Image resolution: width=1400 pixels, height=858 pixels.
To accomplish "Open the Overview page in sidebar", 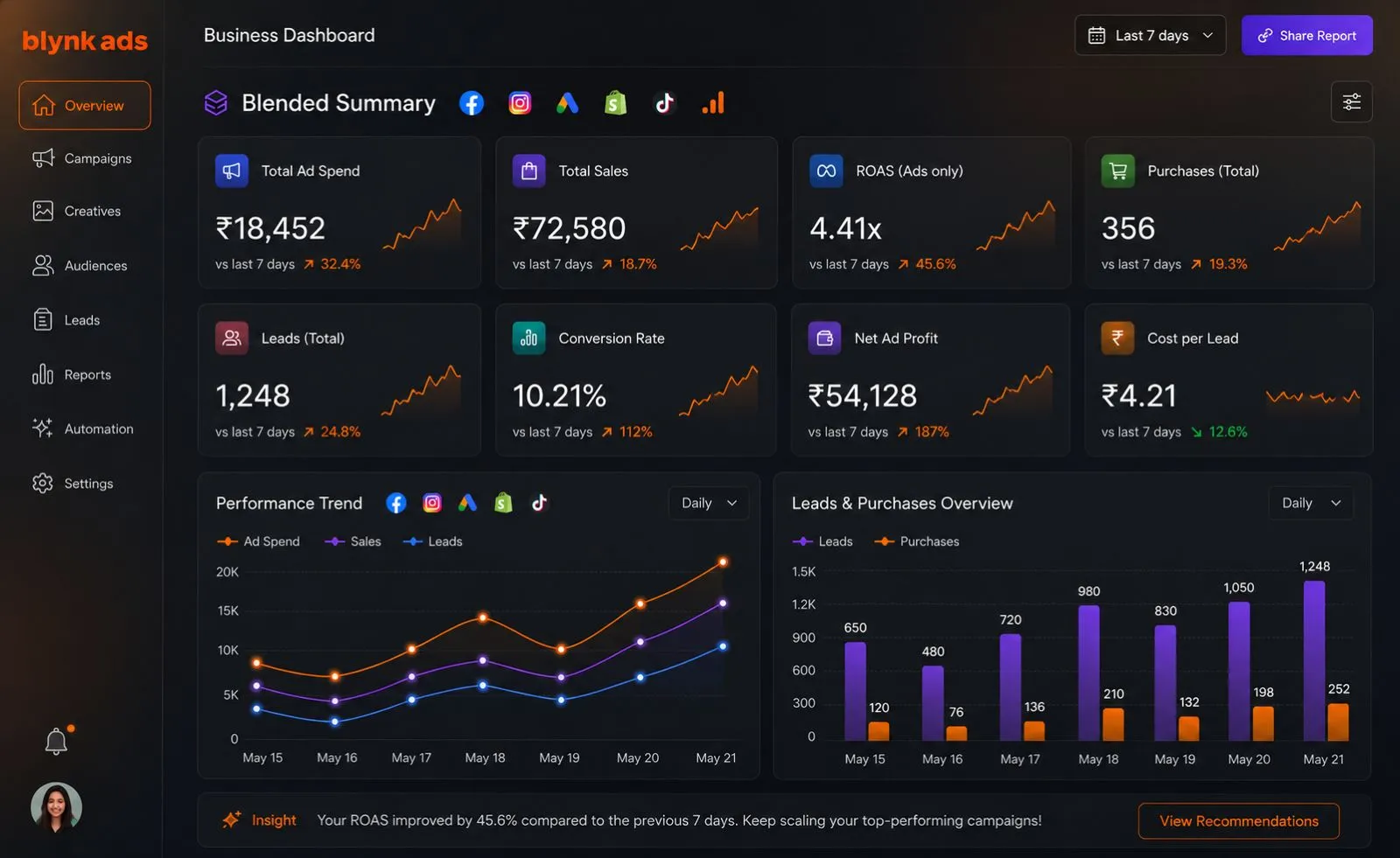I will point(84,106).
